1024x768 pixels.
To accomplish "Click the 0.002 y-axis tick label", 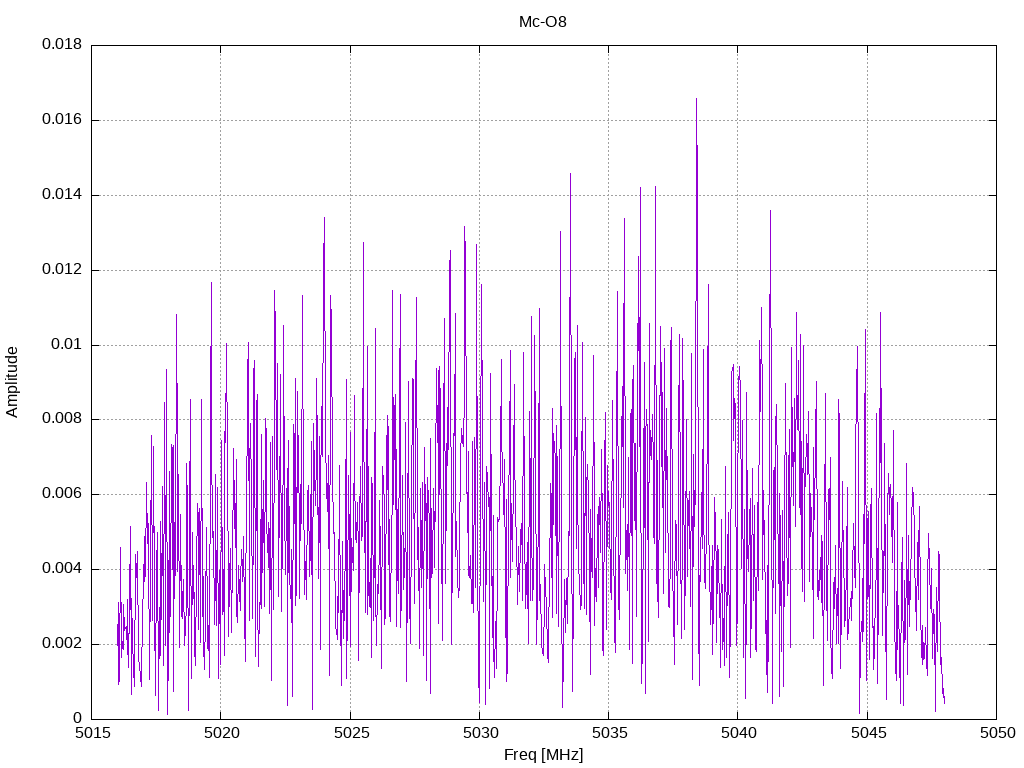I will tap(62, 643).
